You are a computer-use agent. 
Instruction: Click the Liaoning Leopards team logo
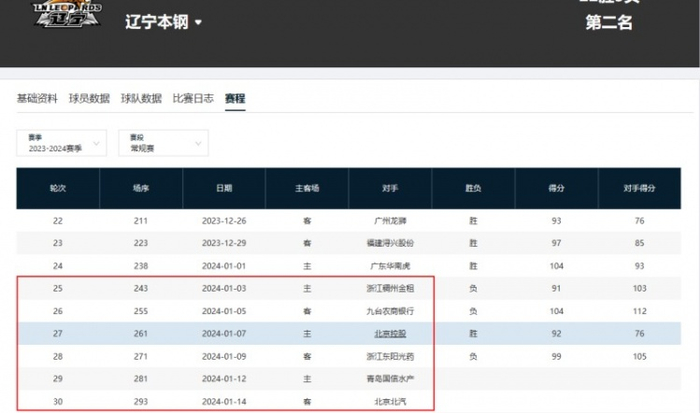point(67,13)
